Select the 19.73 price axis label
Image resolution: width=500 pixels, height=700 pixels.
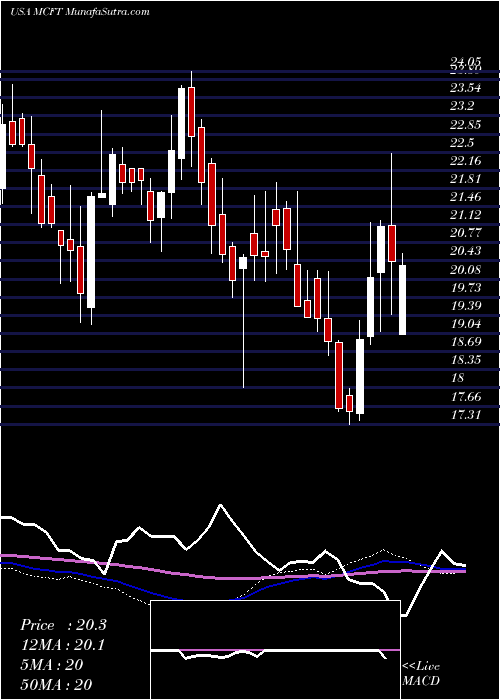(466, 288)
